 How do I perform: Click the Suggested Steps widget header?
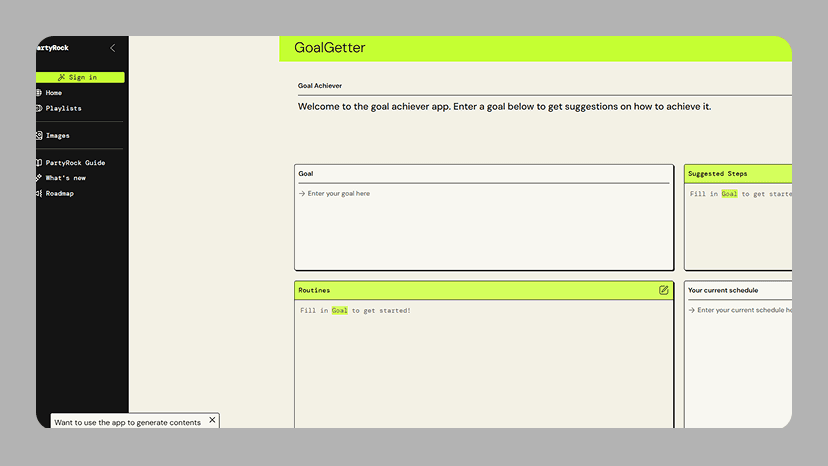coord(738,174)
